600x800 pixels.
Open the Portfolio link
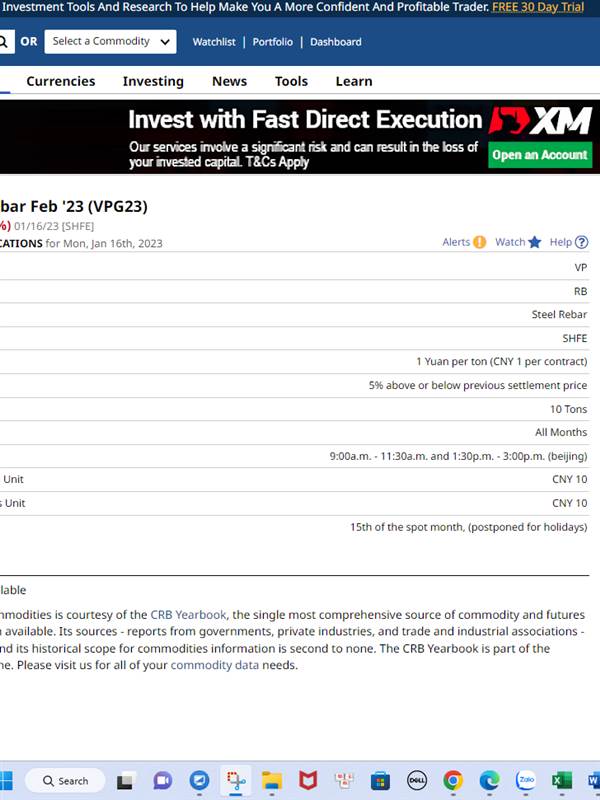272,42
